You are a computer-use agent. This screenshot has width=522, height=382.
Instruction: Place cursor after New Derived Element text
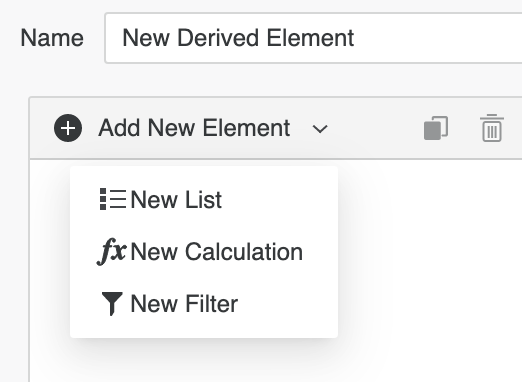coord(355,38)
